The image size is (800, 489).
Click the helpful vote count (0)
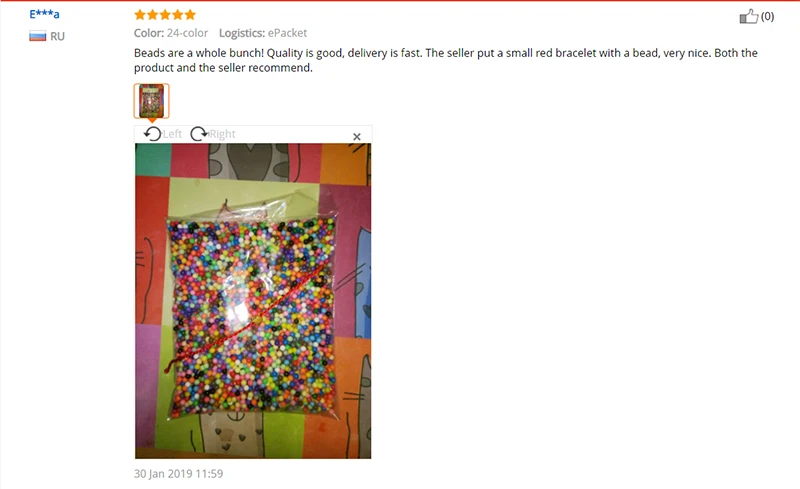coord(767,16)
